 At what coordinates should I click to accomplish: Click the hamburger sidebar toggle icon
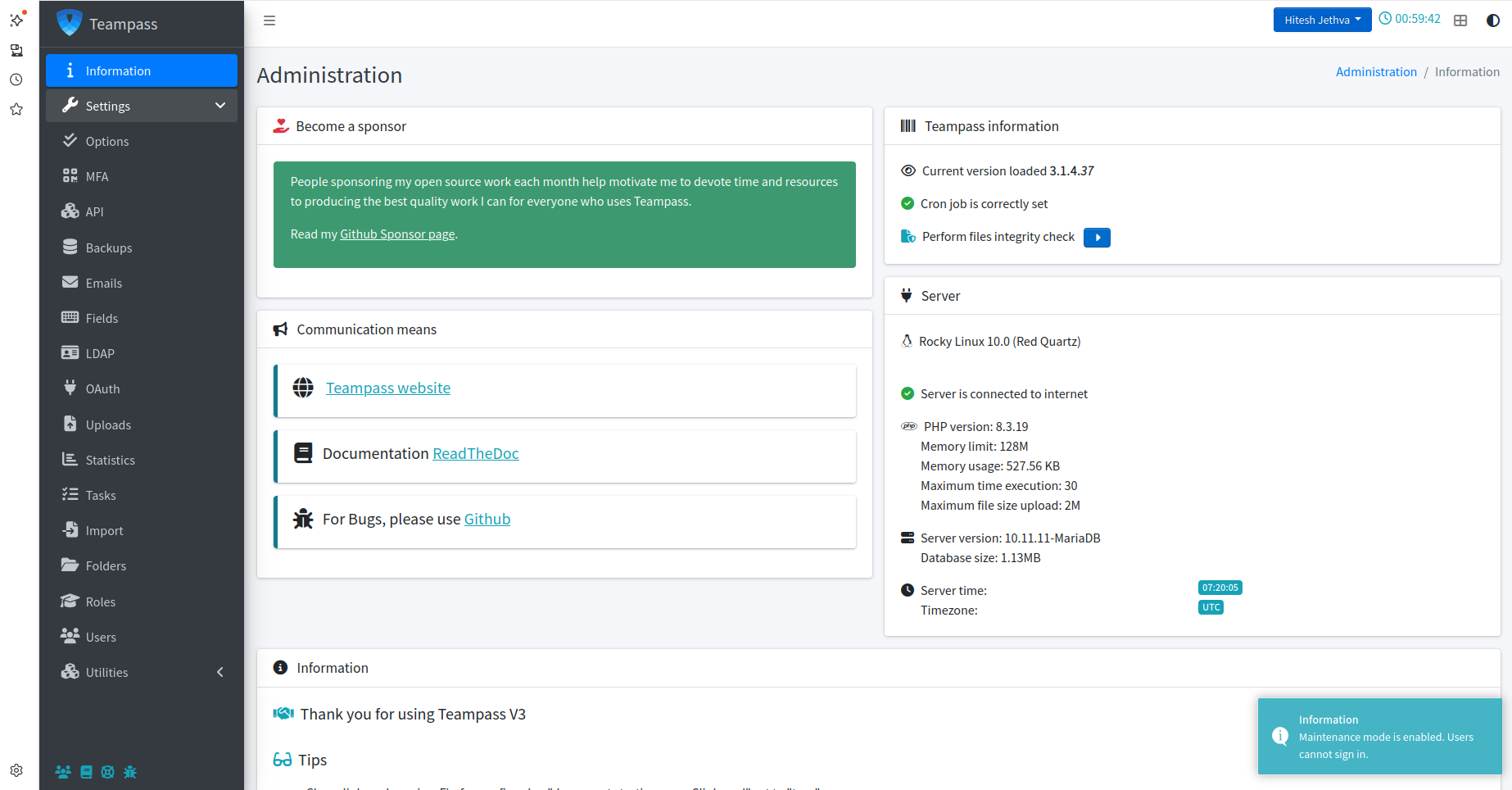[x=269, y=20]
